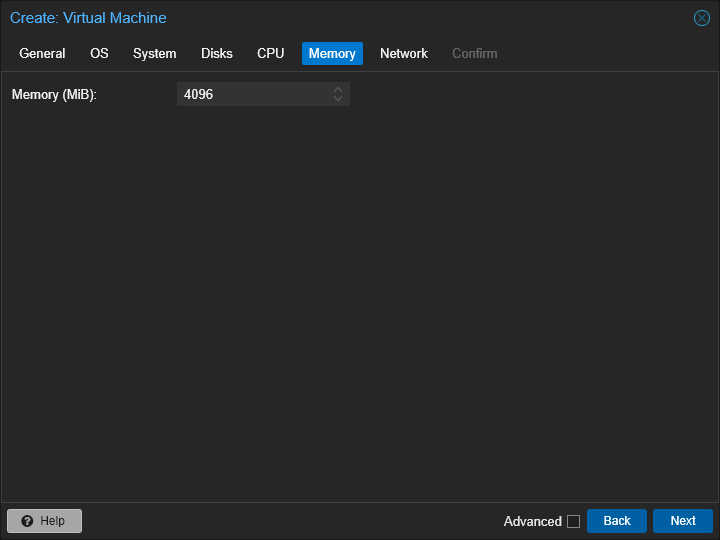The image size is (720, 540).
Task: Click the Memory (MiB) field label
Action: pos(54,95)
